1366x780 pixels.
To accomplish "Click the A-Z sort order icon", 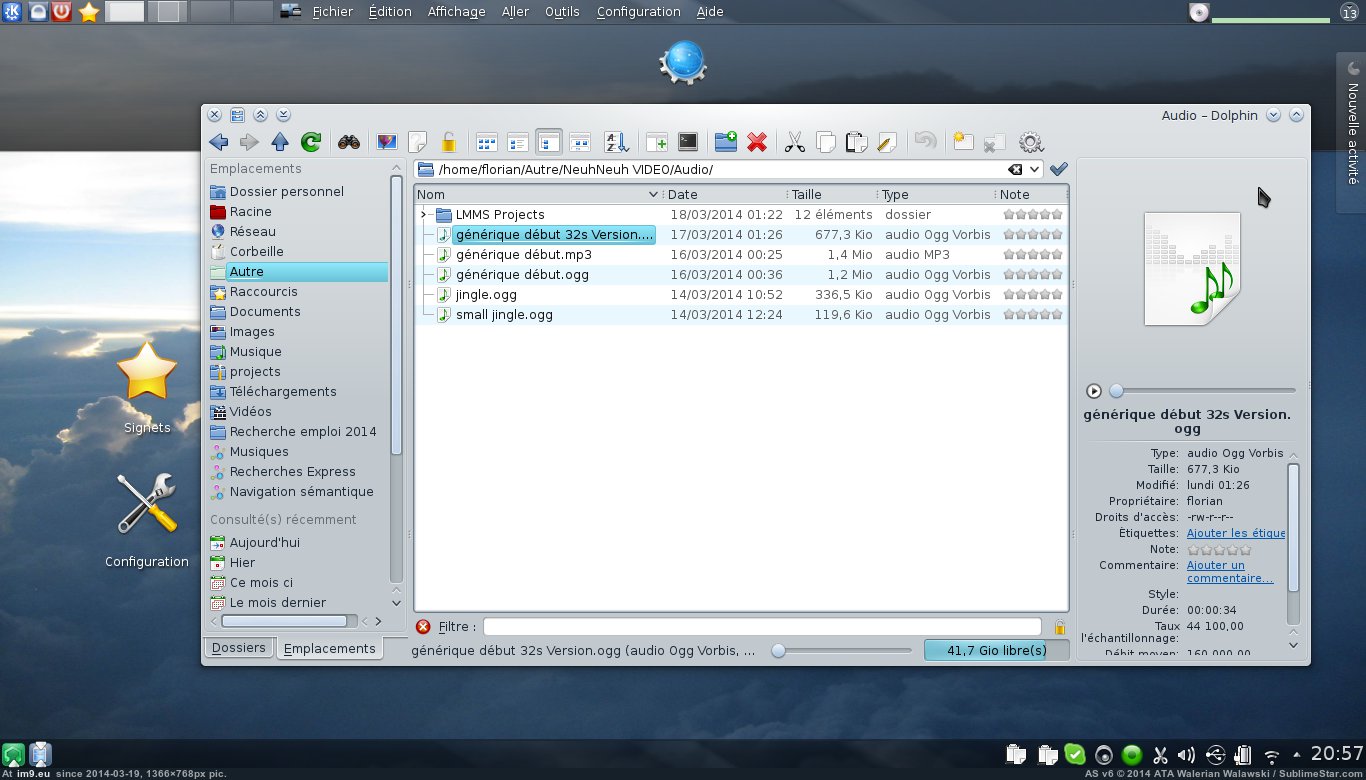I will pyautogui.click(x=616, y=142).
